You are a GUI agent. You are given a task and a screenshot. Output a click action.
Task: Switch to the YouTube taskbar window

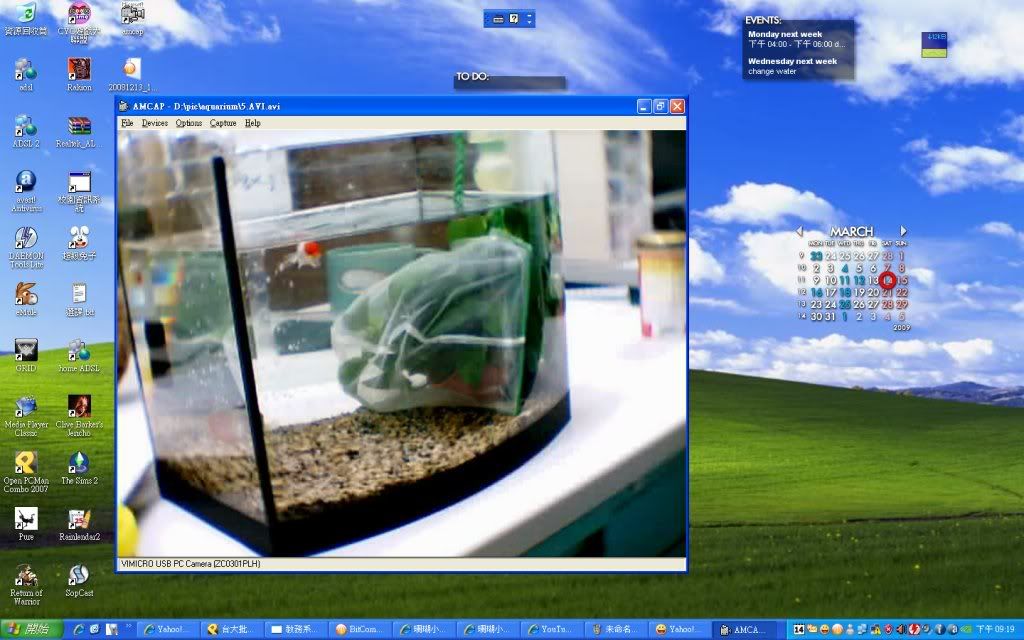(x=549, y=630)
